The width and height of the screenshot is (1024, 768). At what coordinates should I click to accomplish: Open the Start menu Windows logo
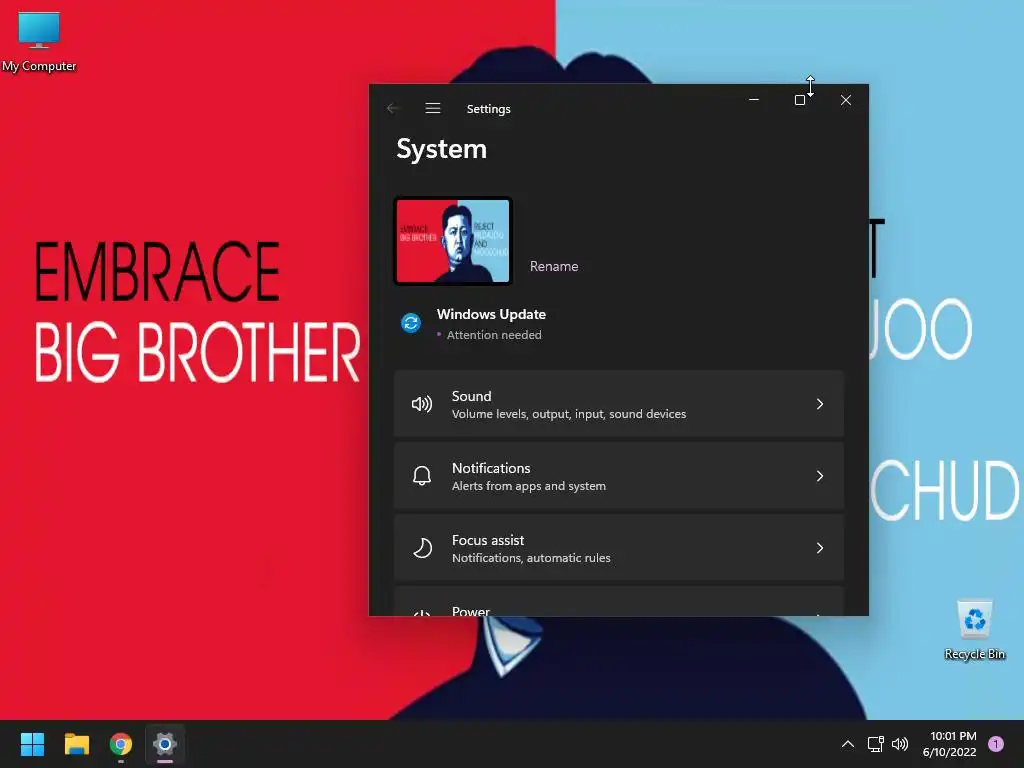(32, 744)
